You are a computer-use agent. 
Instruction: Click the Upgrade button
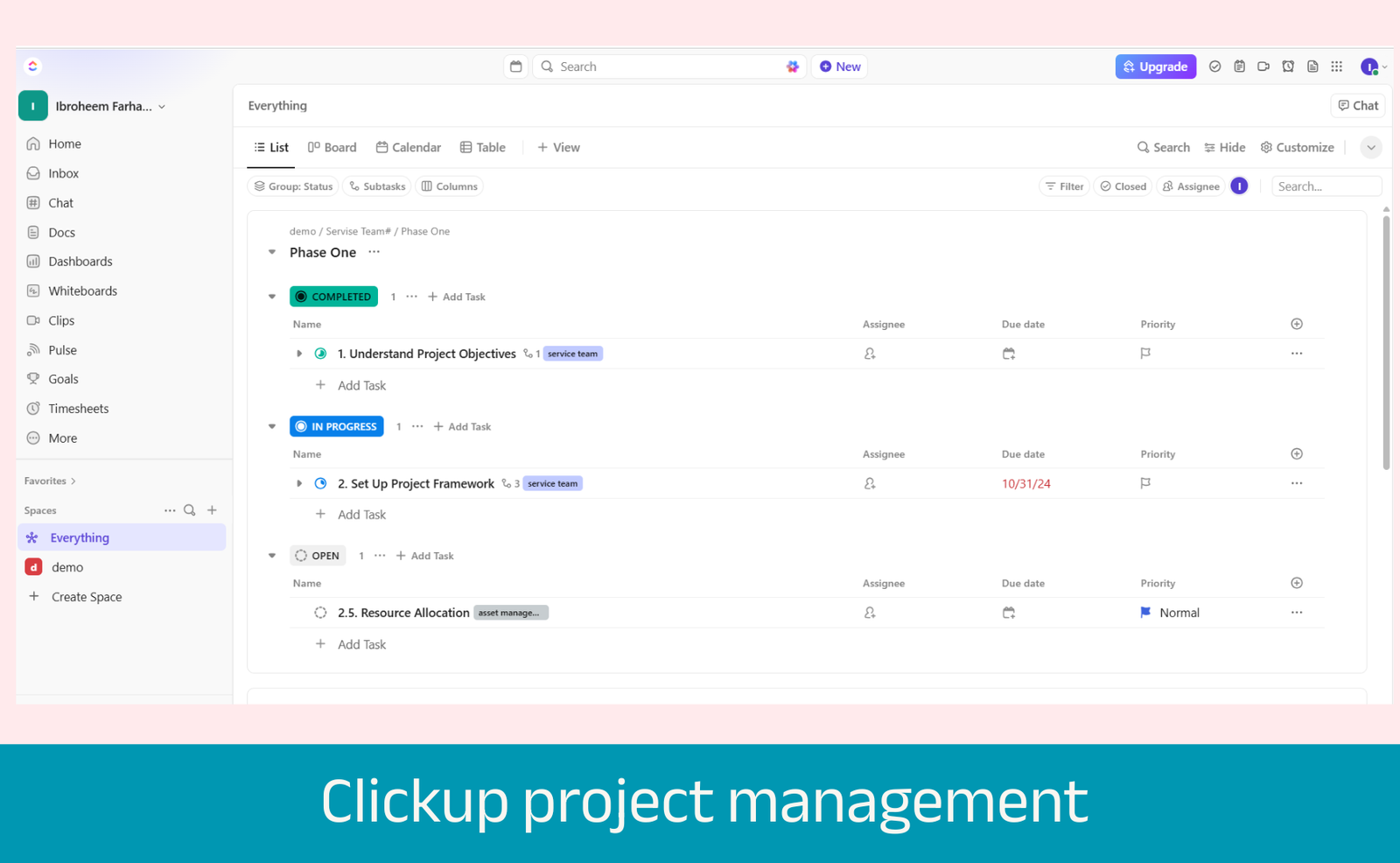coord(1155,67)
